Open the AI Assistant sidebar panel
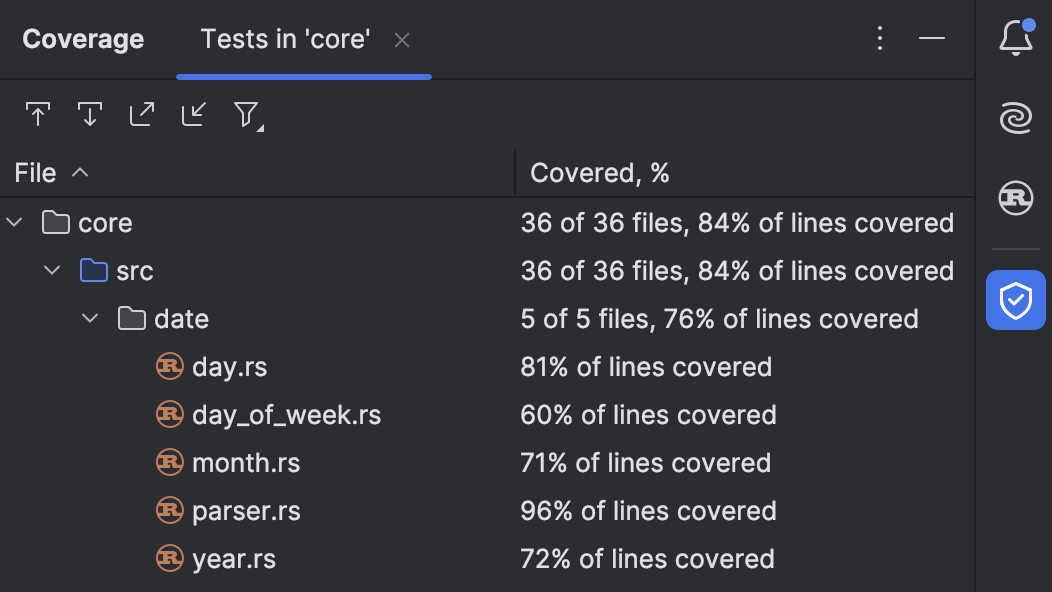The image size is (1052, 592). coord(1015,117)
